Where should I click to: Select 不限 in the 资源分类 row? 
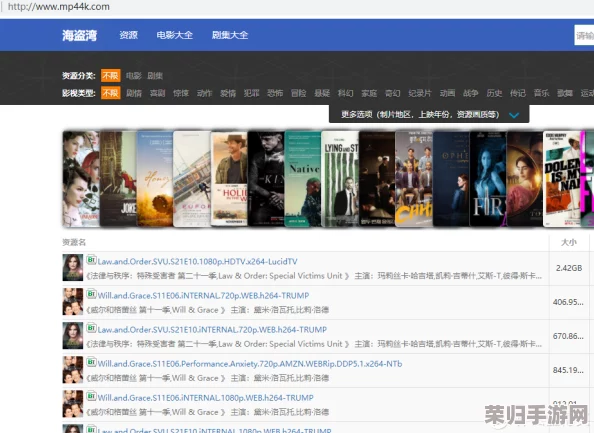coord(111,76)
